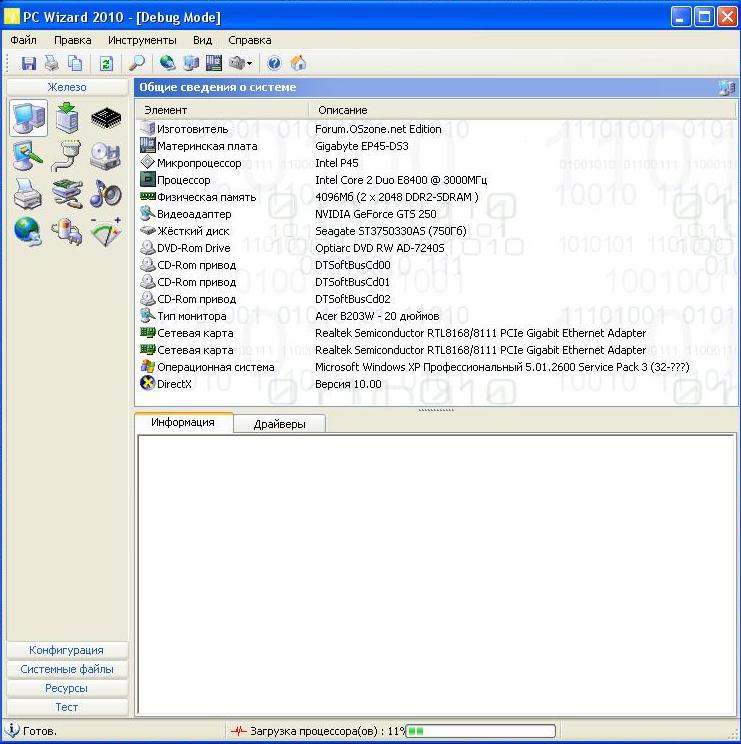This screenshot has width=741, height=744.
Task: Open the Инструменты menu
Action: (x=142, y=40)
